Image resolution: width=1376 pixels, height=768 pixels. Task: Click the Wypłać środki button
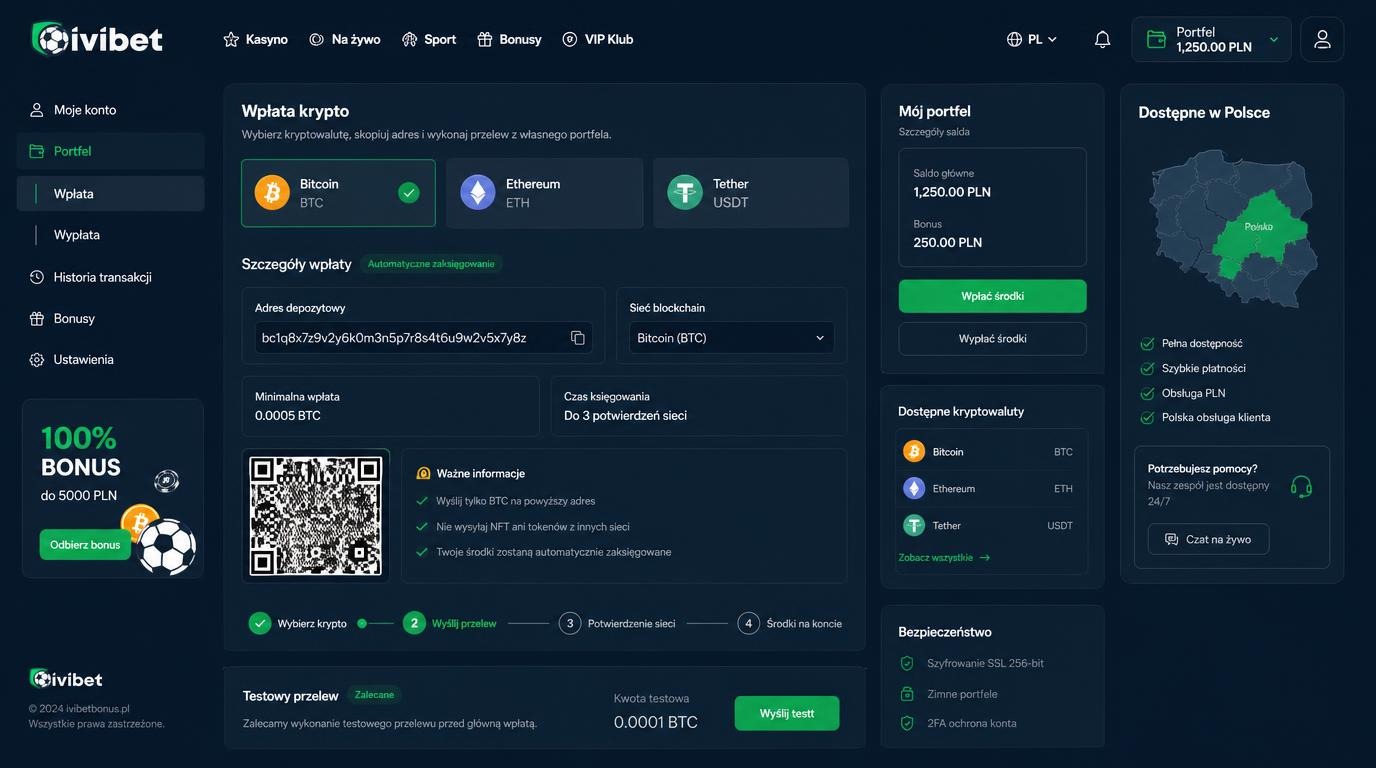pyautogui.click(x=992, y=339)
